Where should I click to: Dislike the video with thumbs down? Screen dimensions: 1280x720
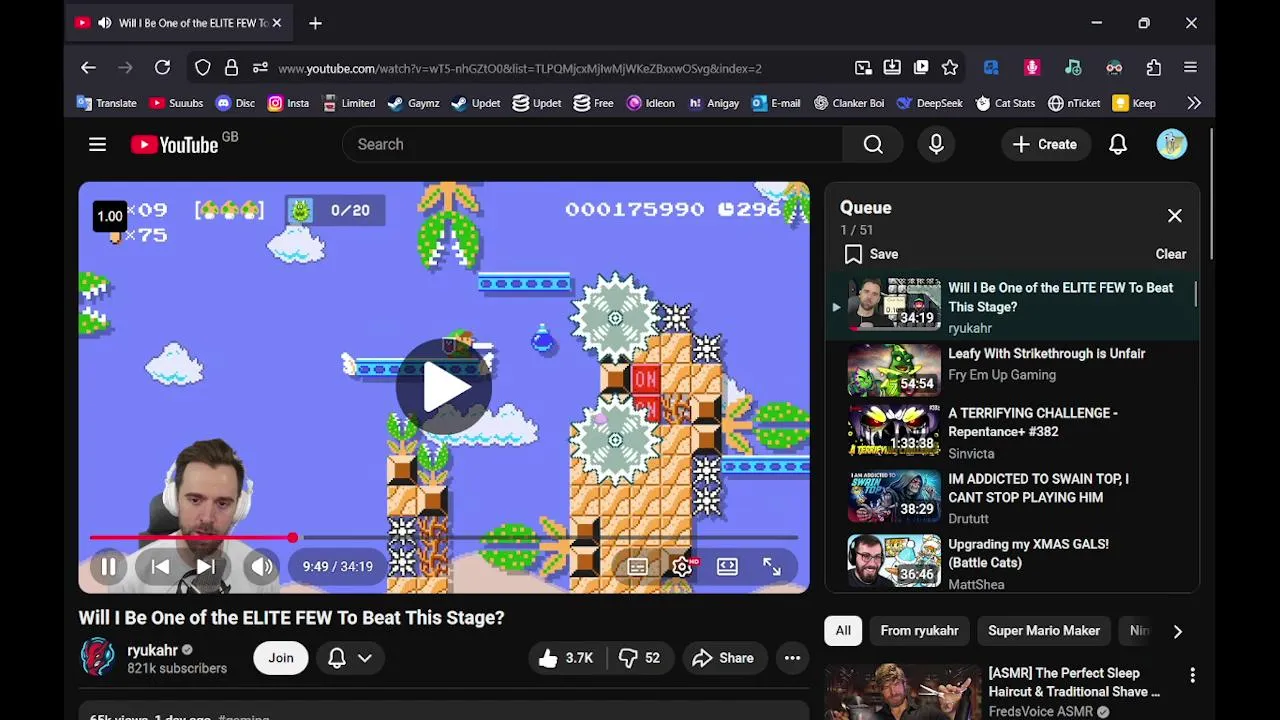click(639, 658)
